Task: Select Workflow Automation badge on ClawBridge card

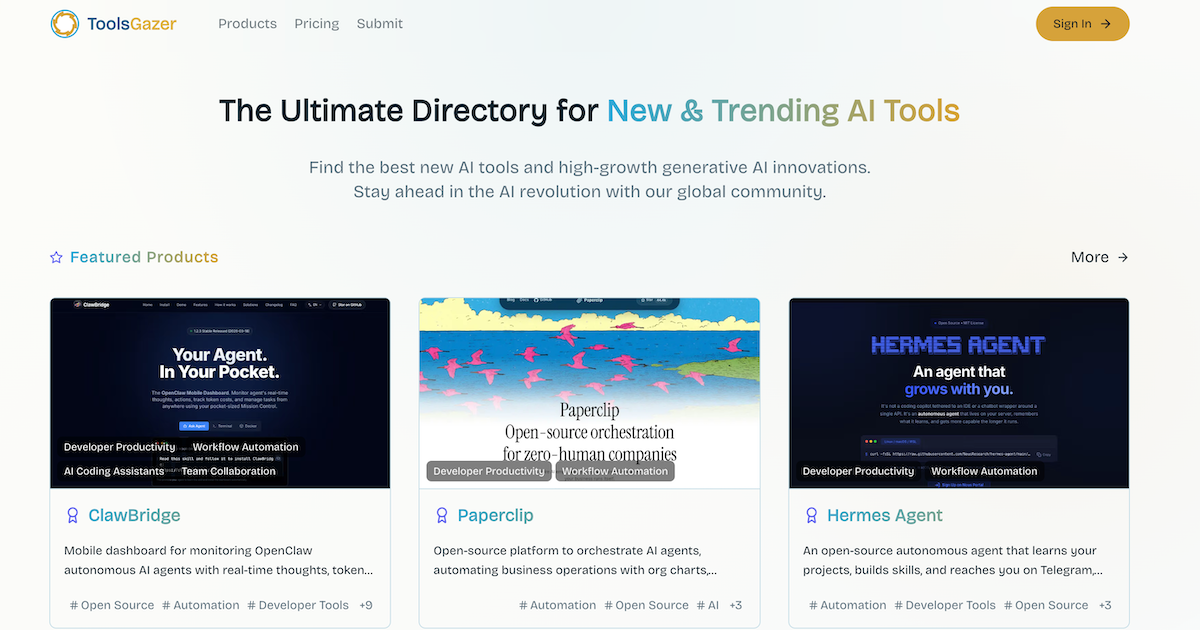Action: point(245,447)
